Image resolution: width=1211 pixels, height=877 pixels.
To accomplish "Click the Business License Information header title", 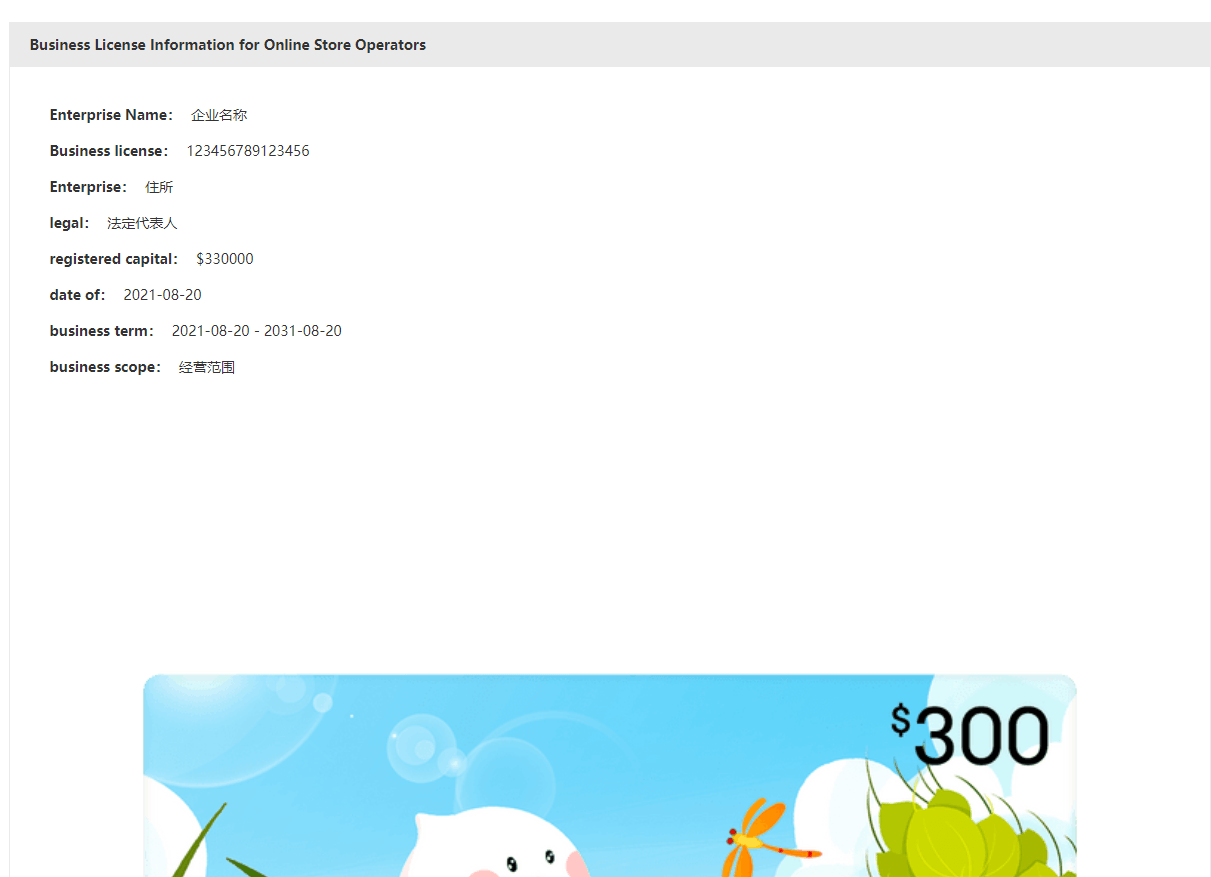I will click(x=228, y=45).
